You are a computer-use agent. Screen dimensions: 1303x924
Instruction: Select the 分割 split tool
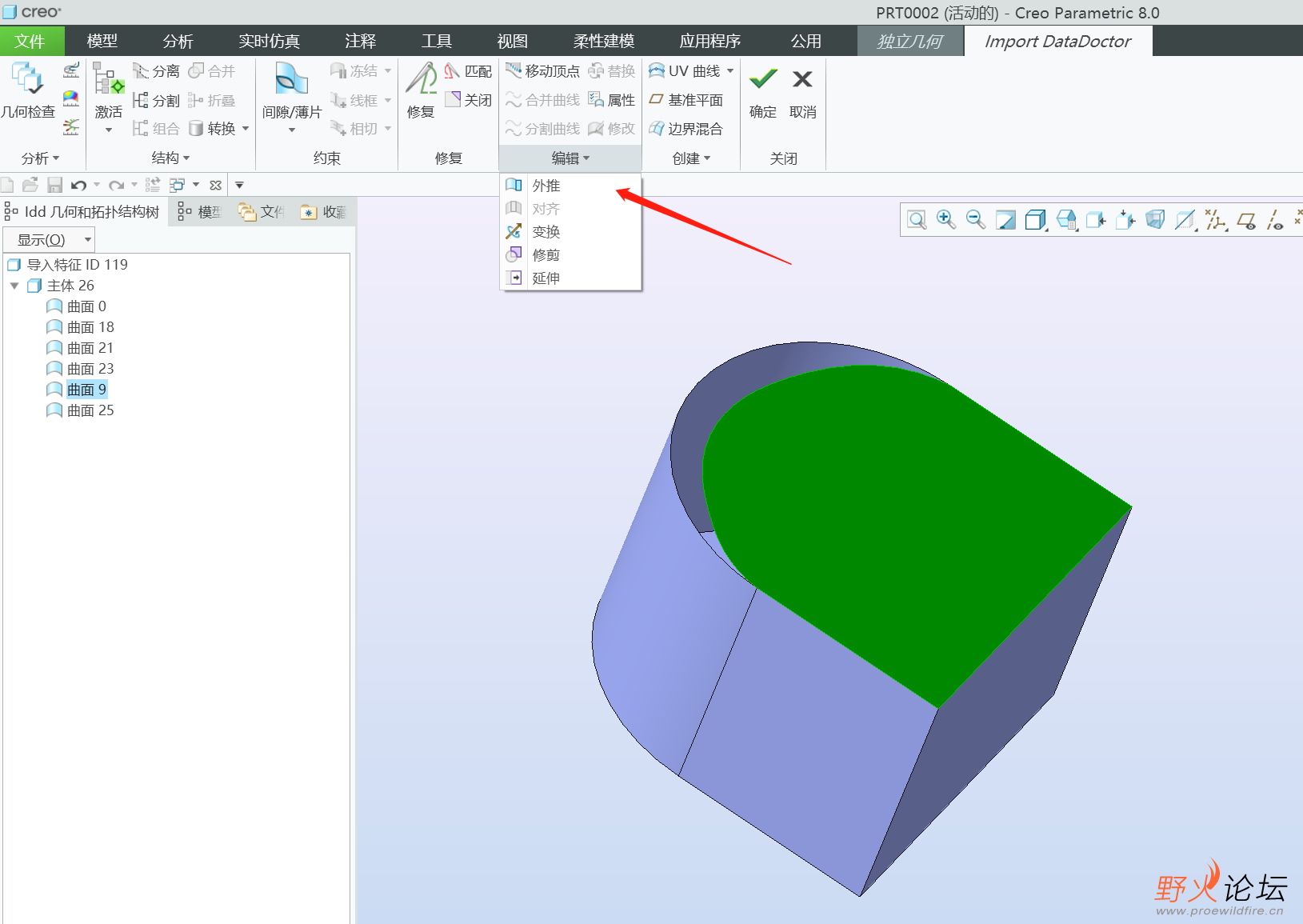tap(156, 100)
